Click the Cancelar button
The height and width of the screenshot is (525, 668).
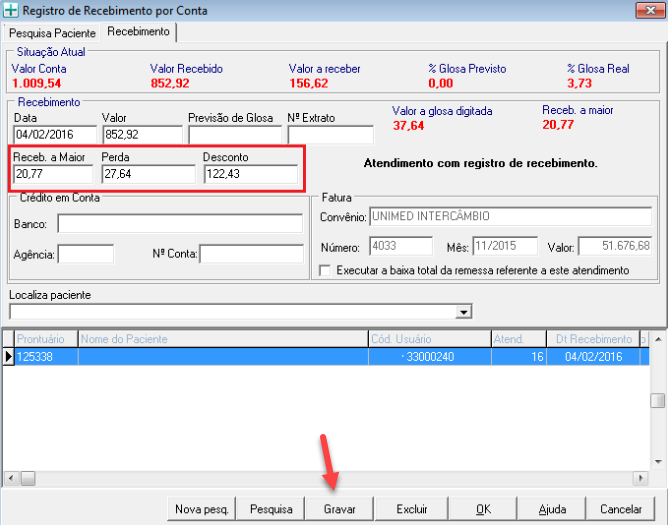pos(621,509)
